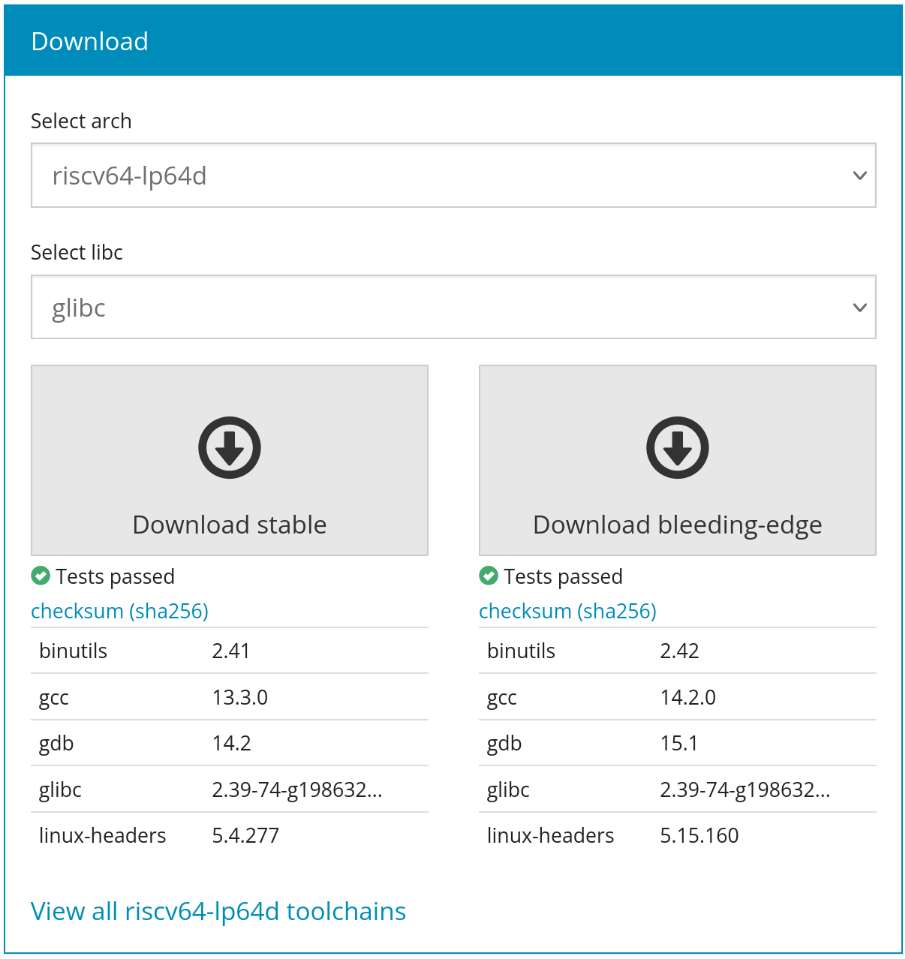
Task: Click green check icon under stable download
Action: point(40,576)
